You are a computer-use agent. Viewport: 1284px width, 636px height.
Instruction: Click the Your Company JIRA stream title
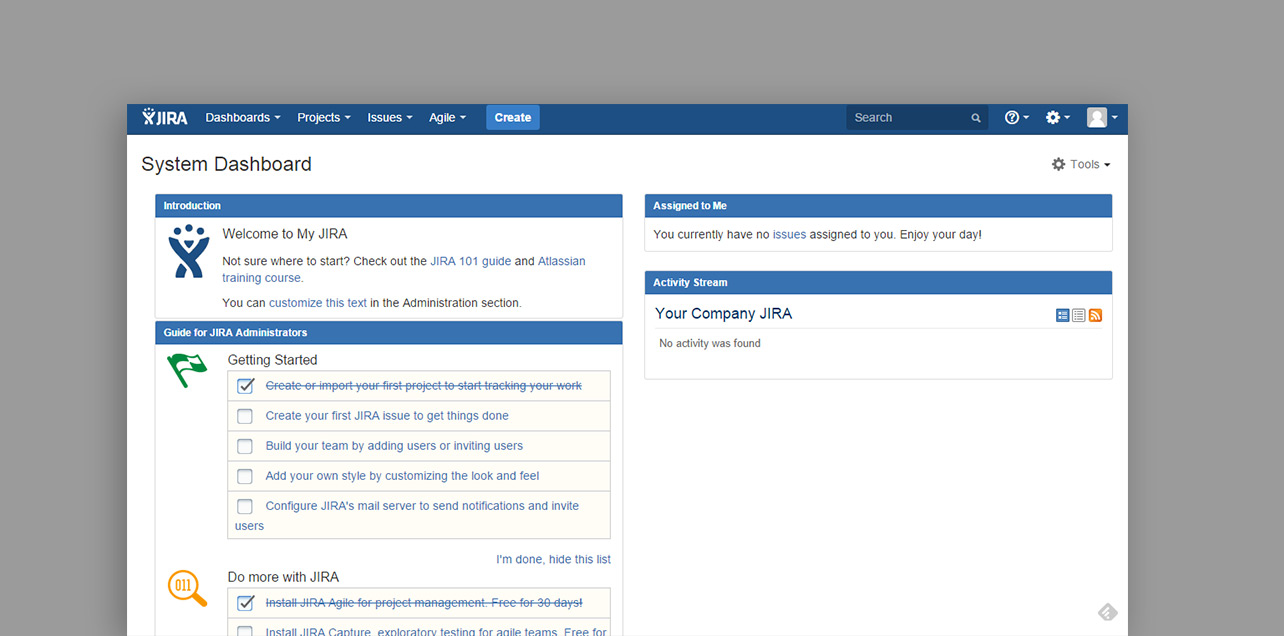pyautogui.click(x=723, y=314)
